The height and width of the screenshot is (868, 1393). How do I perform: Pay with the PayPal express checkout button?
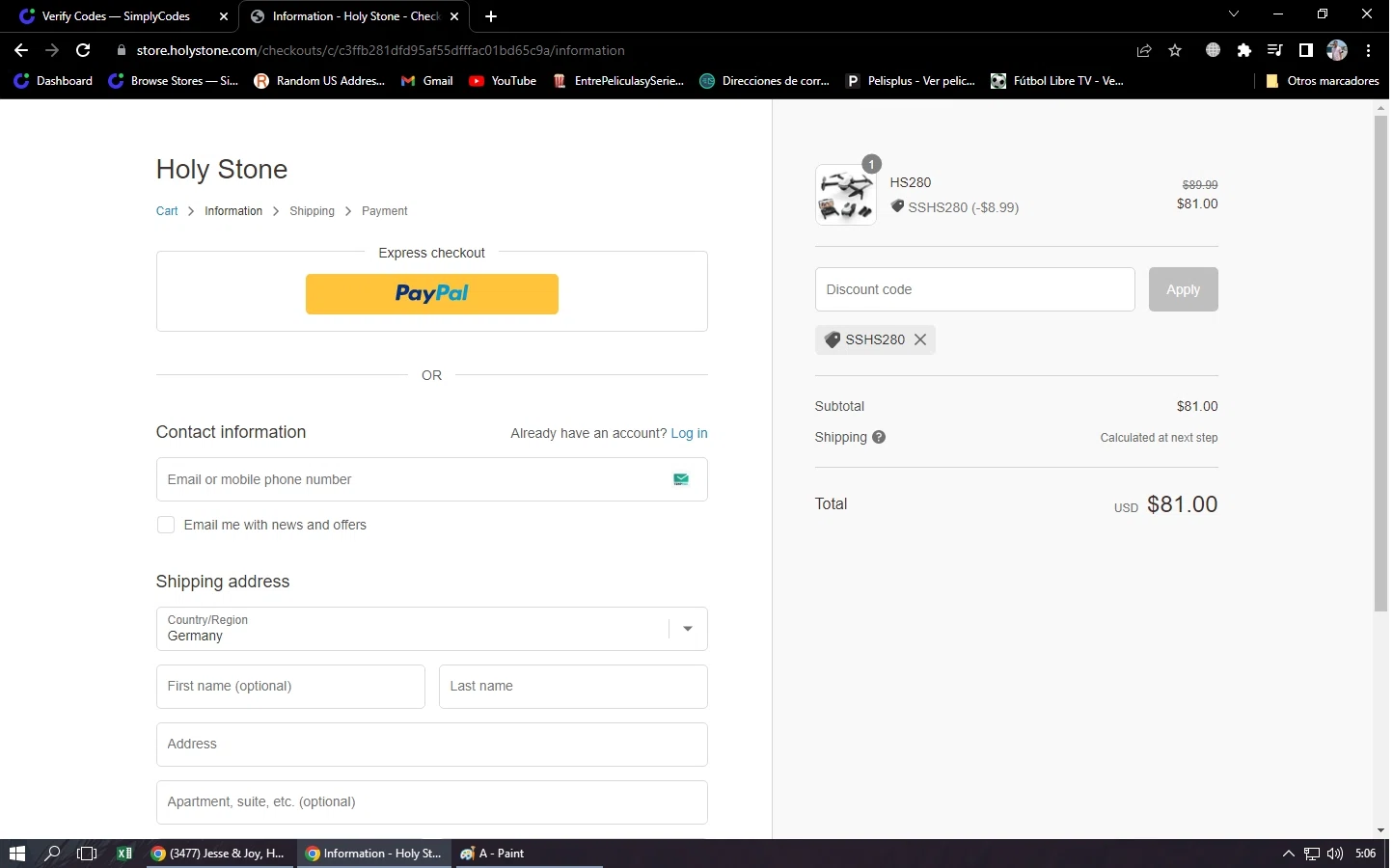click(432, 294)
